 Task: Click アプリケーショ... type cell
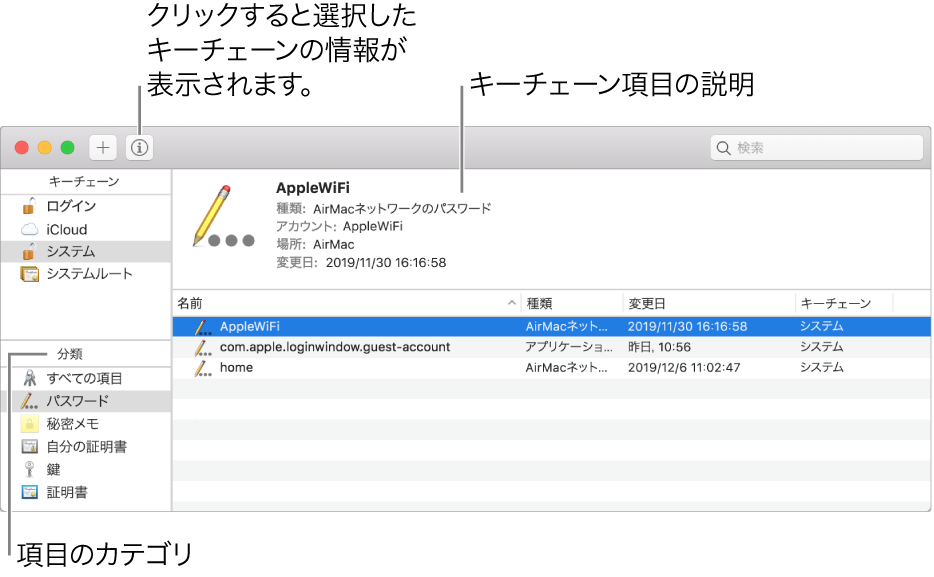[569, 347]
